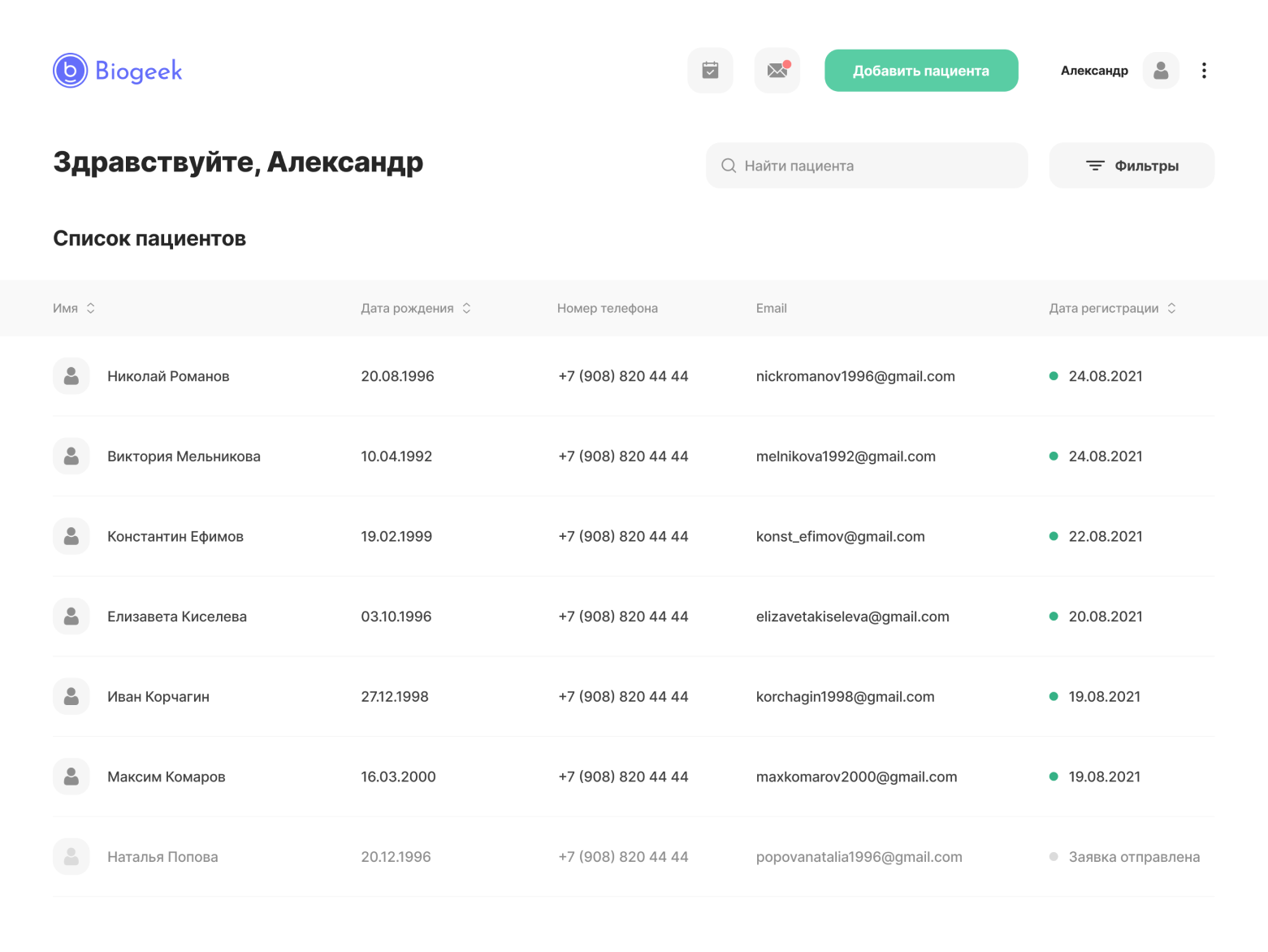Click the email nickromanov1996@gmail.com
The width and height of the screenshot is (1268, 952).
coord(855,376)
